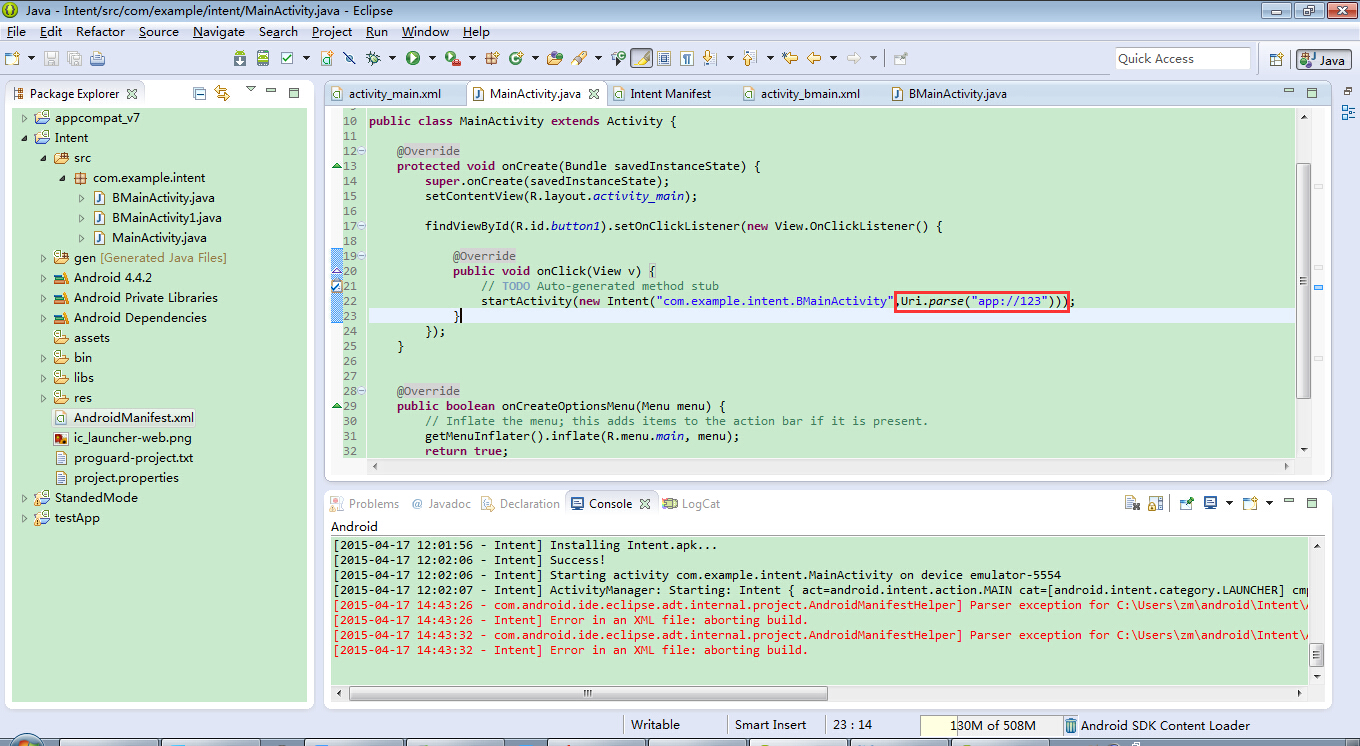Open the External Tools dropdown arrow
This screenshot has width=1360, height=746.
point(470,58)
